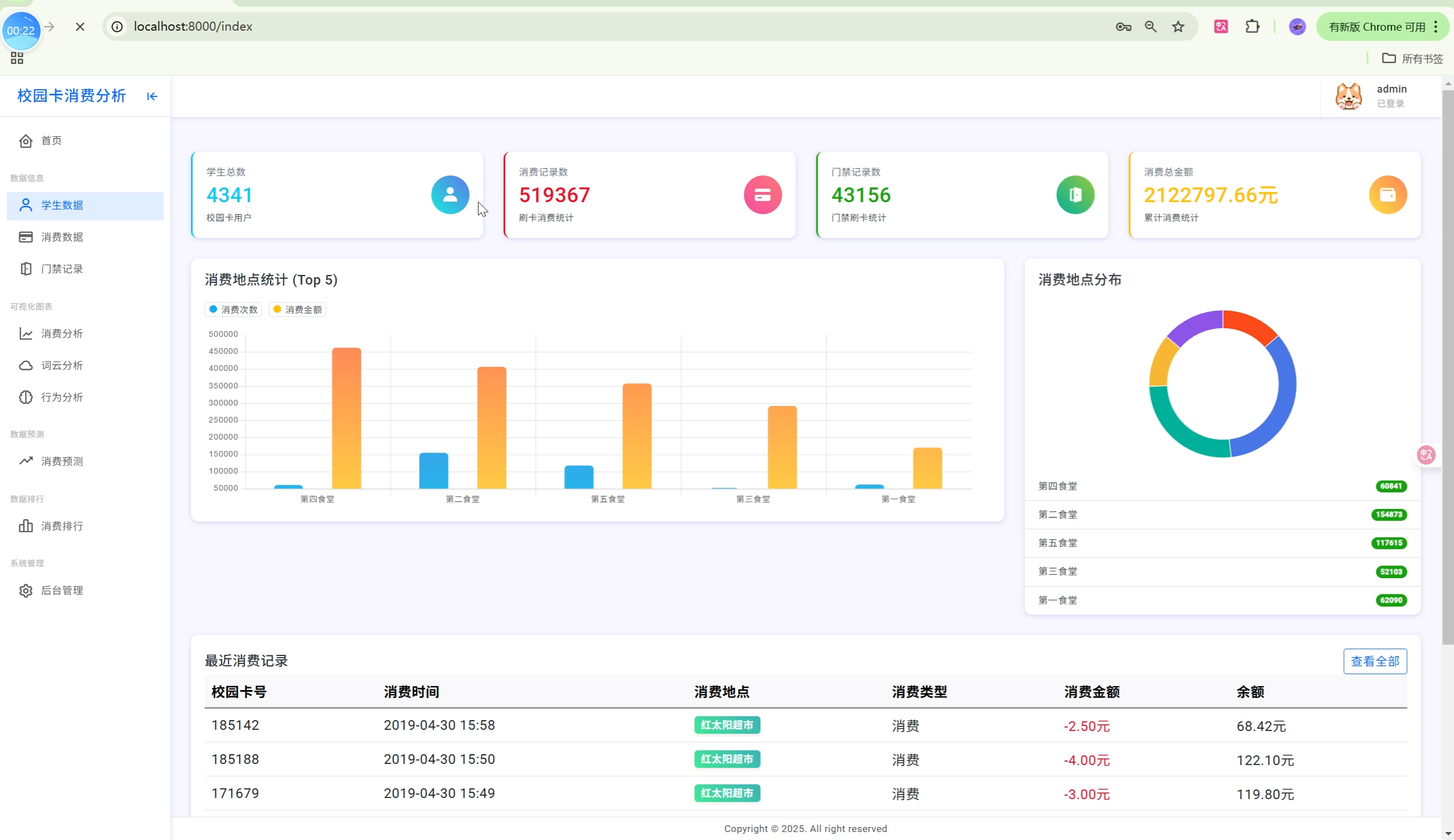Click the green door access circle icon

pos(1075,195)
